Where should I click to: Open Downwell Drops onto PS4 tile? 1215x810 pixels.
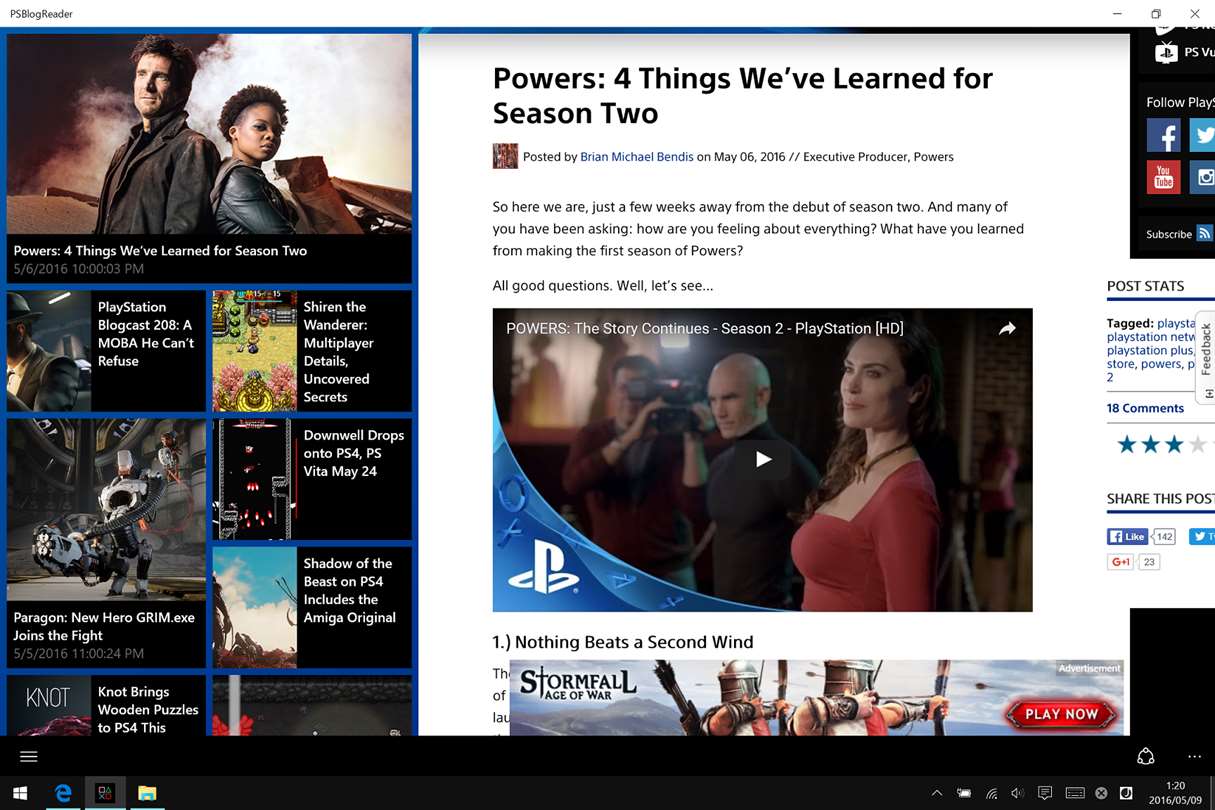coord(312,479)
